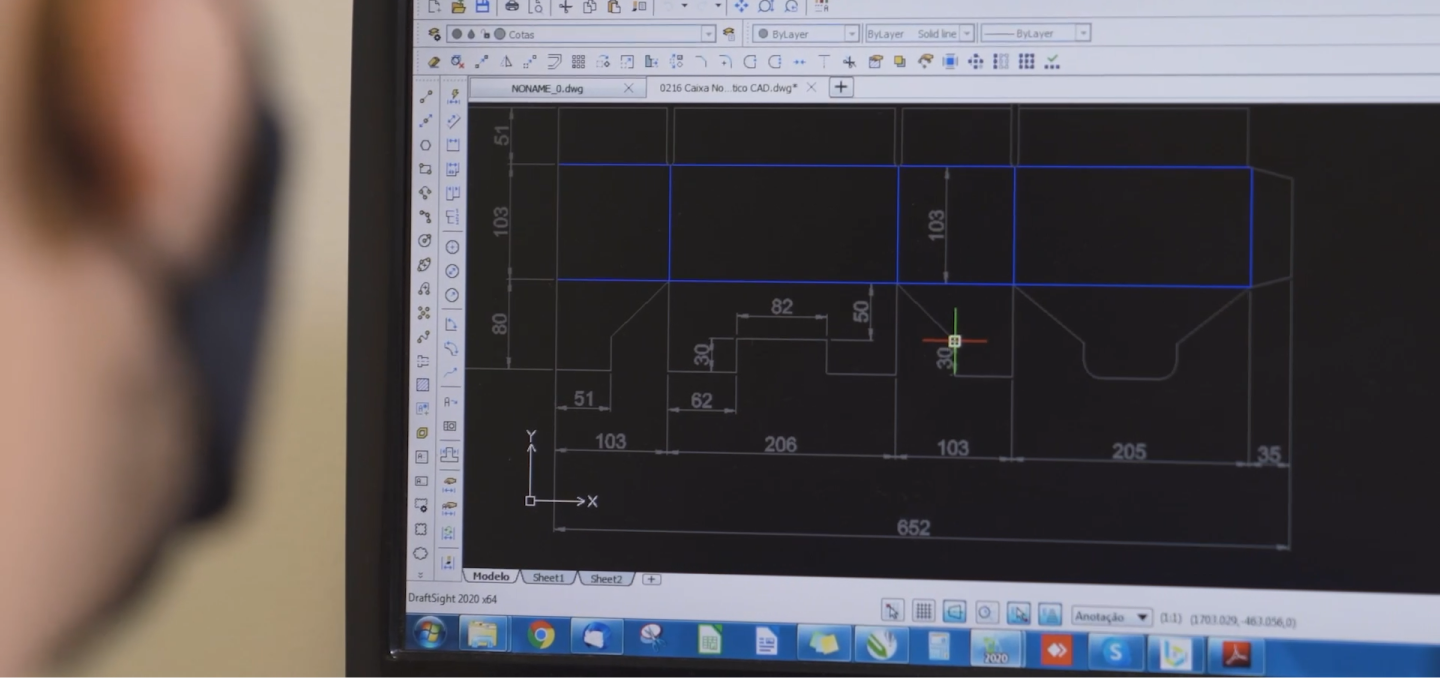Add a new drawing tab with plus button
1440x681 pixels.
pyautogui.click(x=841, y=87)
